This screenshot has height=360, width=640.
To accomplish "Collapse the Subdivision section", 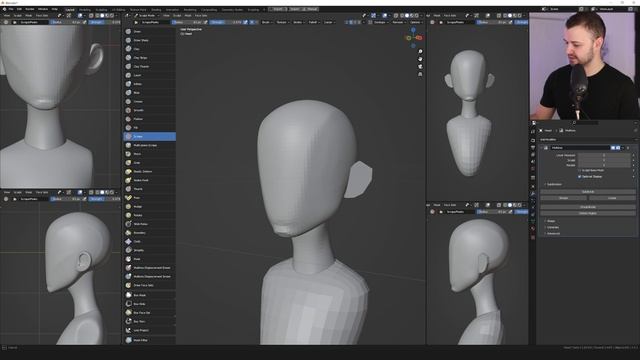I will tap(553, 184).
